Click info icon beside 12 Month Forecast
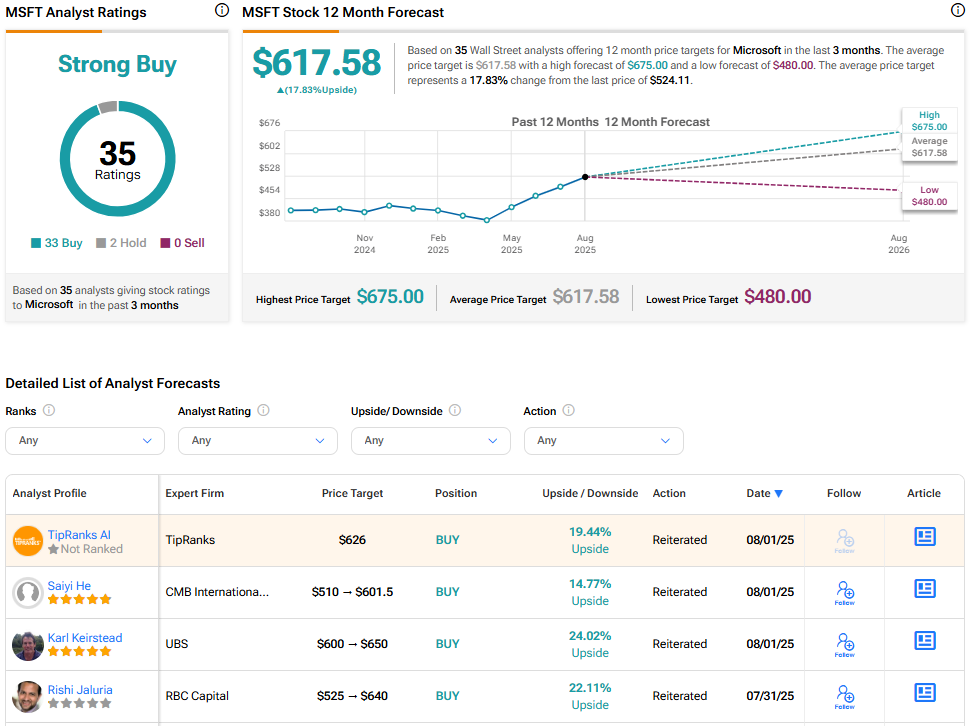 (x=957, y=11)
